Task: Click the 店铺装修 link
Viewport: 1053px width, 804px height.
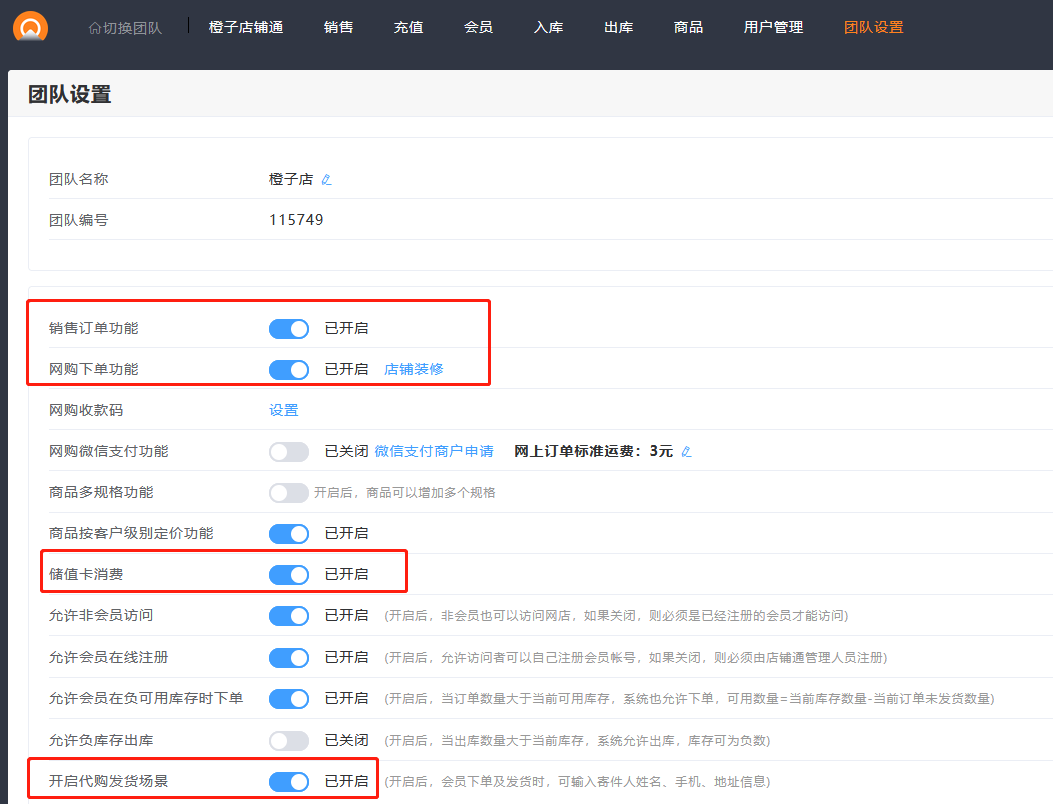Action: pyautogui.click(x=414, y=370)
